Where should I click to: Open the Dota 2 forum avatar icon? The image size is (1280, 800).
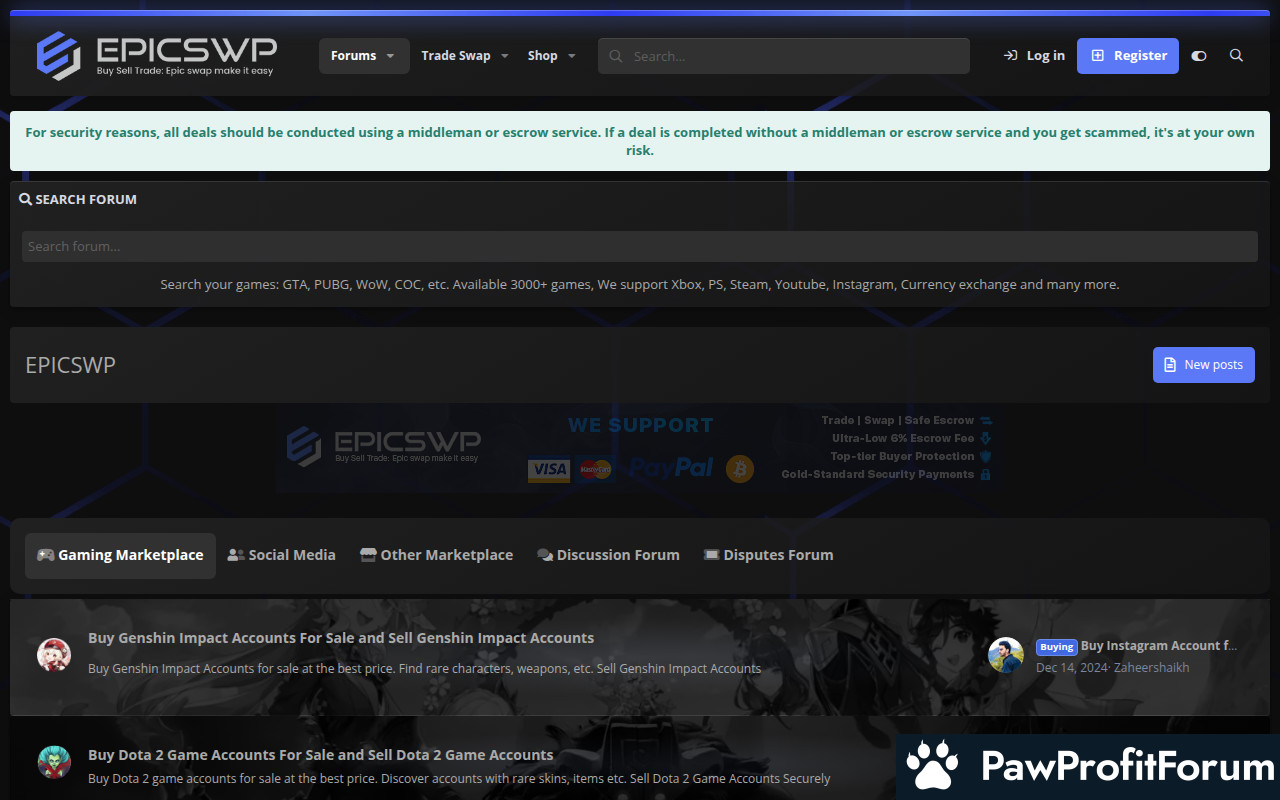click(54, 762)
